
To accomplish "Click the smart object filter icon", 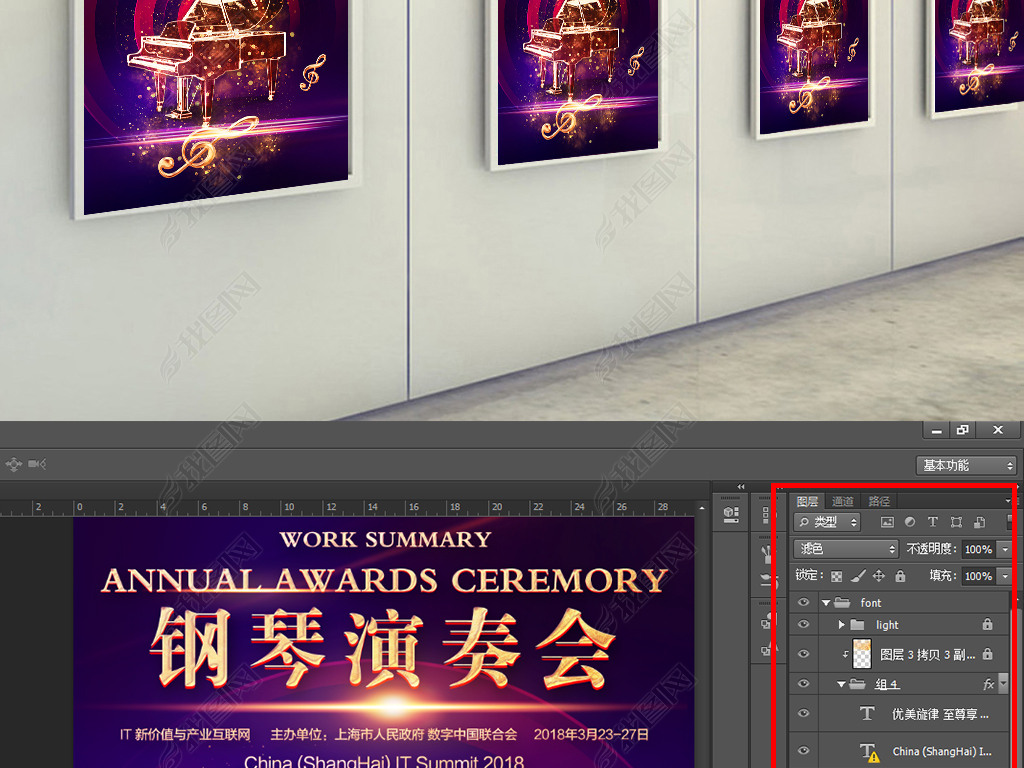I will tap(979, 522).
